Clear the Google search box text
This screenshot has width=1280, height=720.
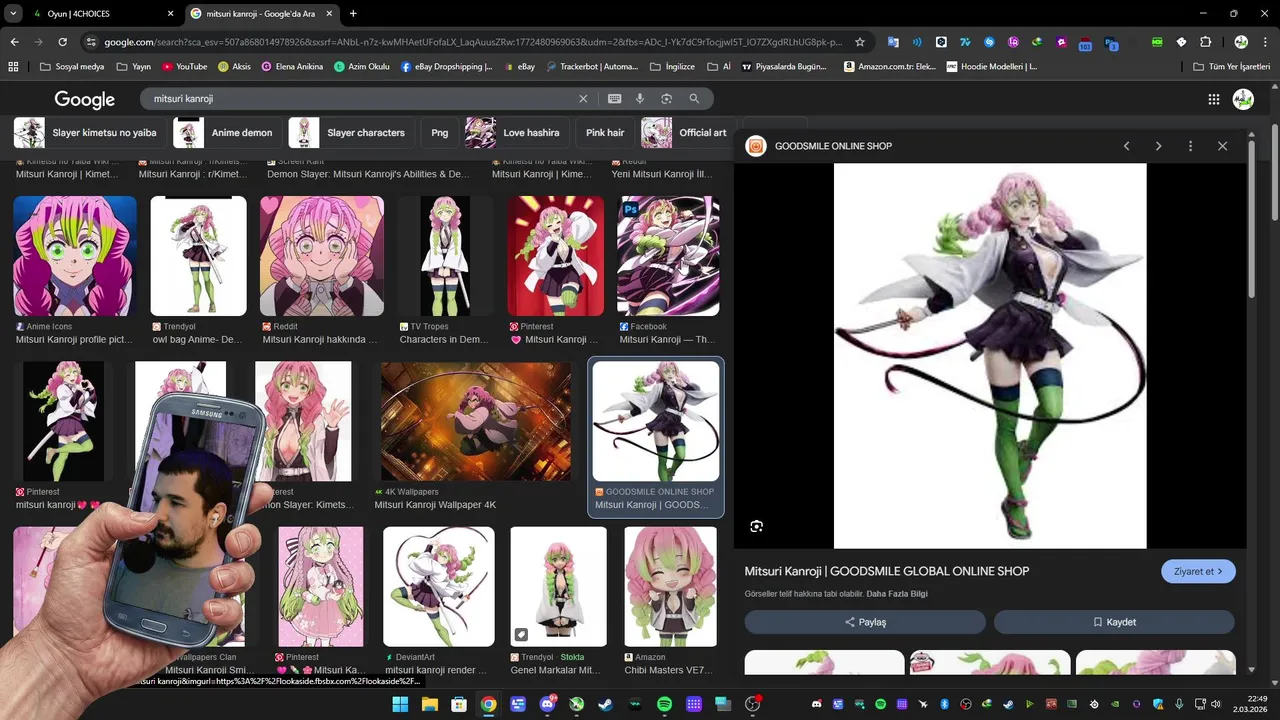click(x=583, y=99)
